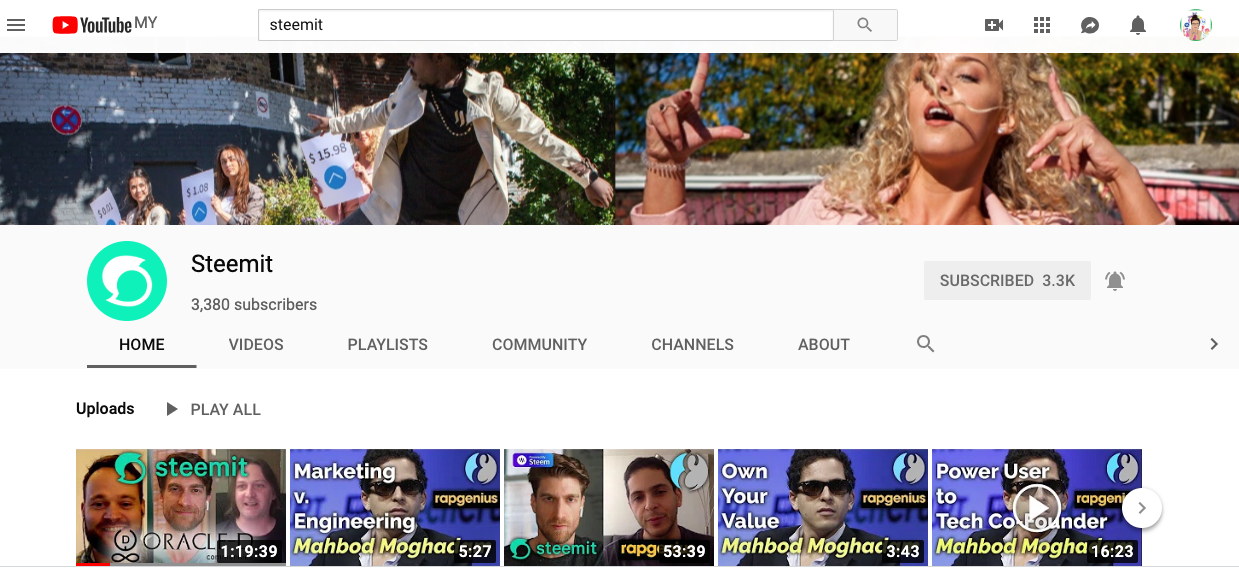
Task: Click the SUBSCRIBED 3.3K button
Action: 1007,281
